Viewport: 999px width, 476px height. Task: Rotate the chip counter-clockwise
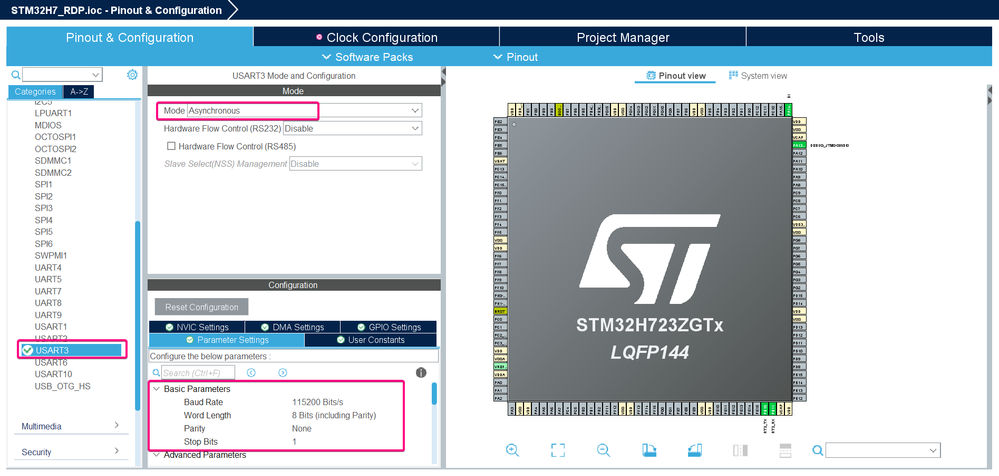[695, 451]
